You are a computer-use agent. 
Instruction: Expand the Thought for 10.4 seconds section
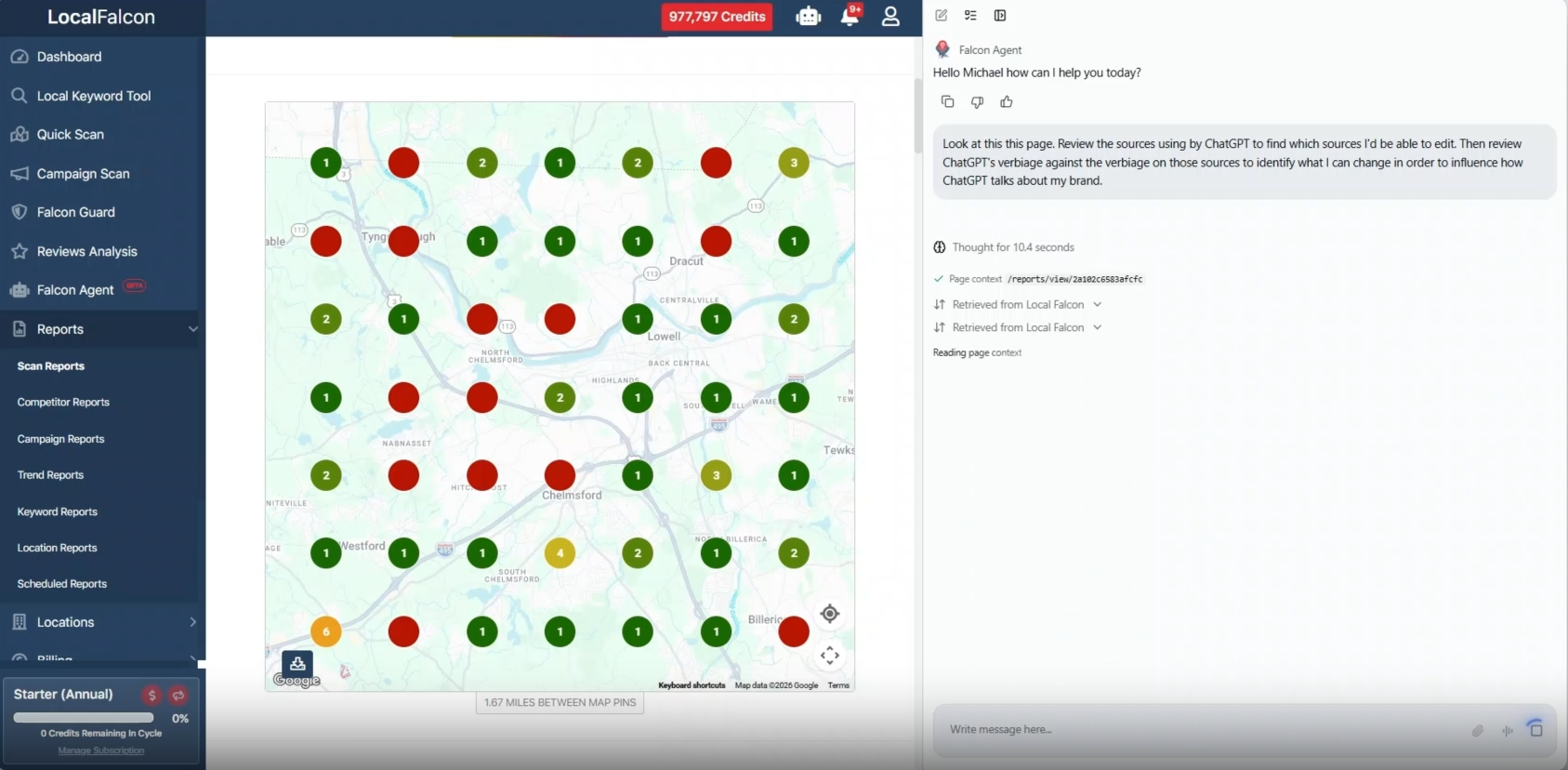pos(1004,247)
